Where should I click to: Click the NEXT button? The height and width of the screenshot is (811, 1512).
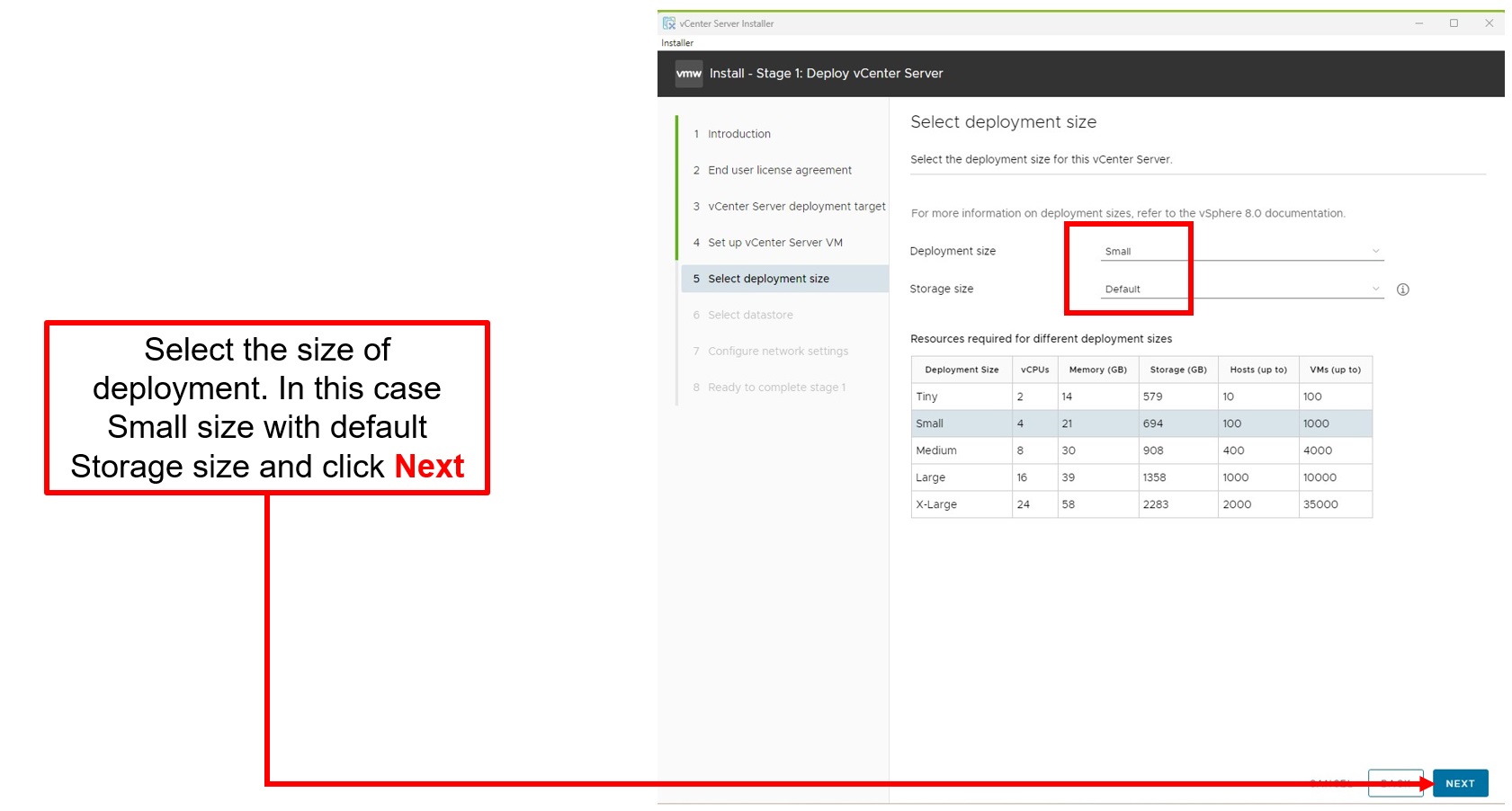pyautogui.click(x=1460, y=783)
